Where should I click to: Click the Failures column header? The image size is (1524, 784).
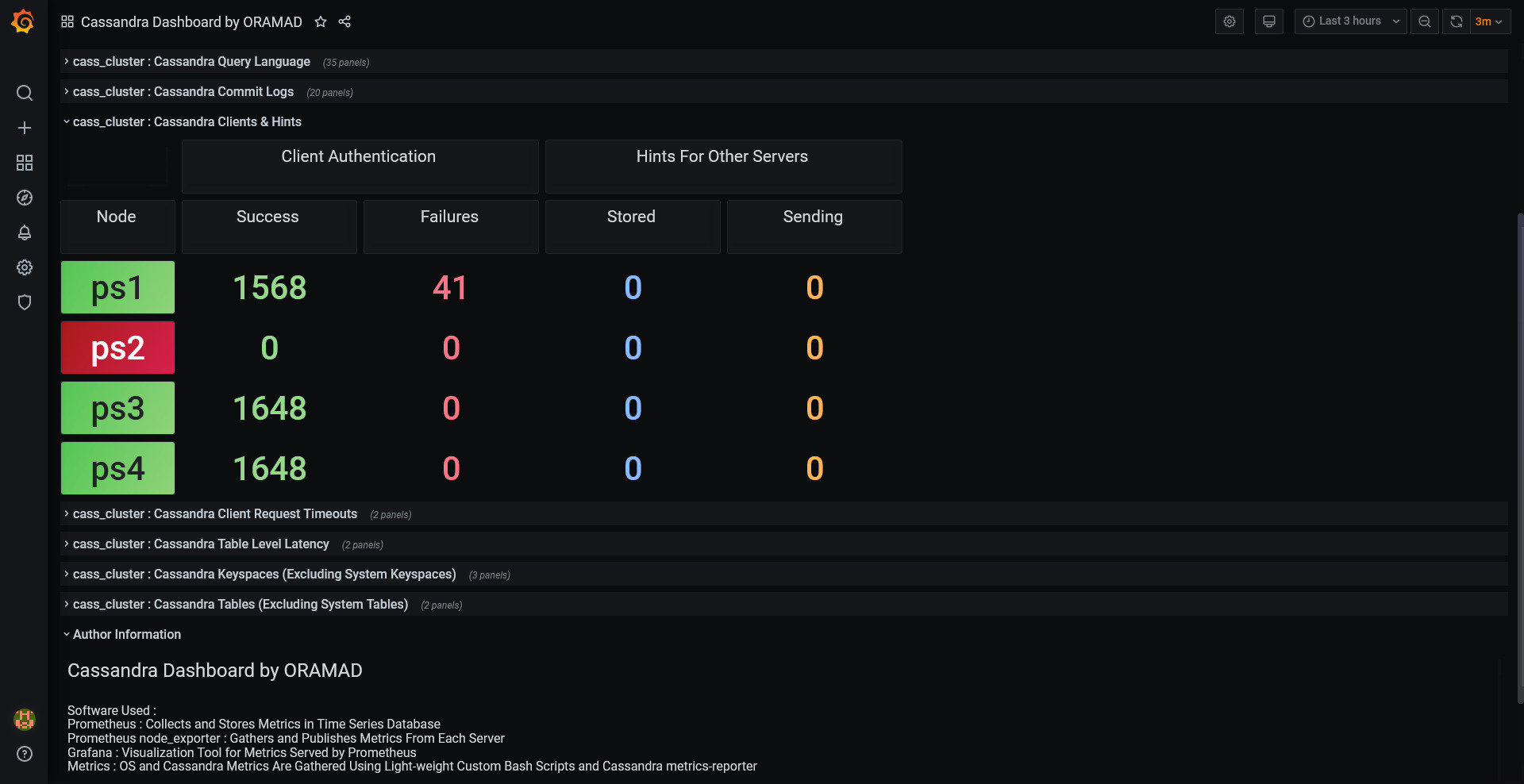pos(451,226)
